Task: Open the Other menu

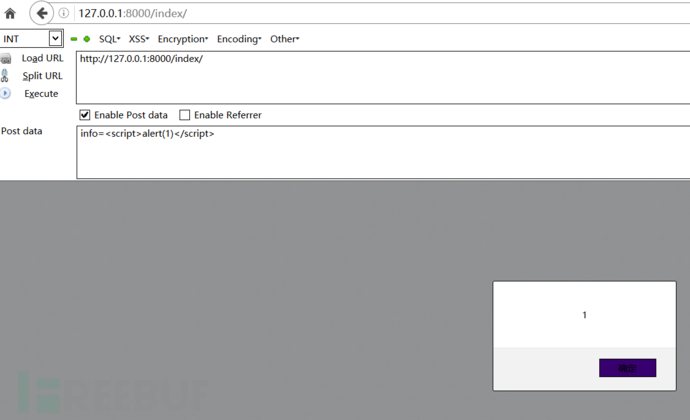Action: 284,39
